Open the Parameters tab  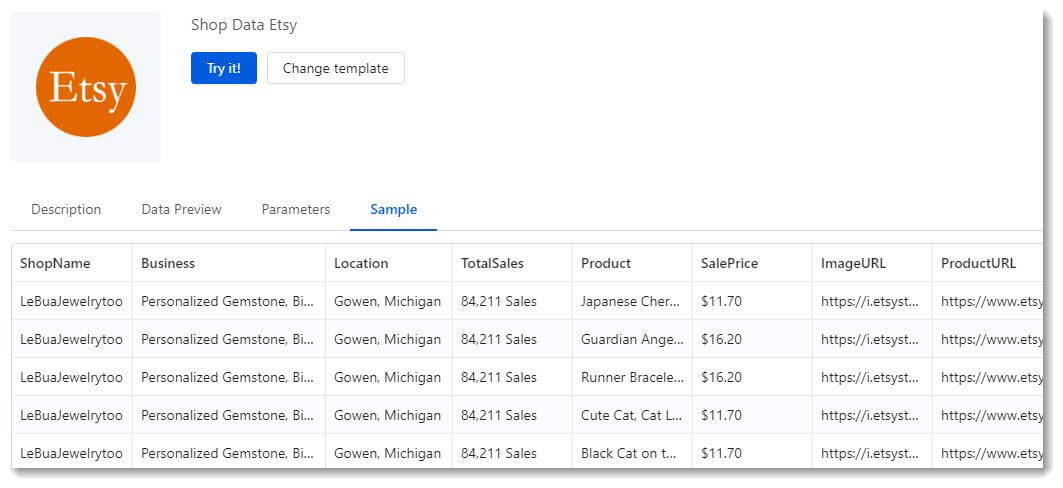click(296, 209)
